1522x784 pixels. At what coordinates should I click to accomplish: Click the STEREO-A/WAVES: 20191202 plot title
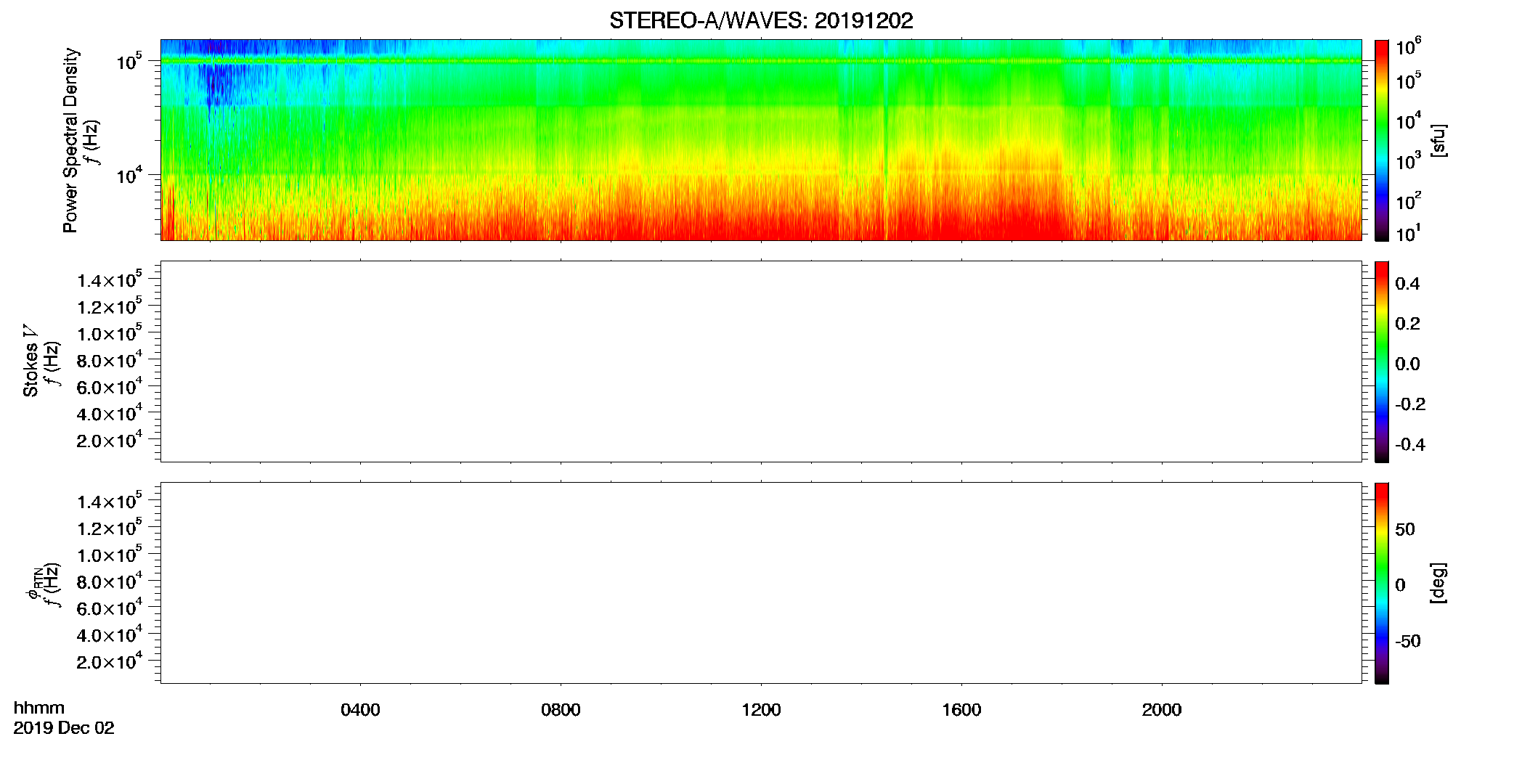tap(761, 20)
